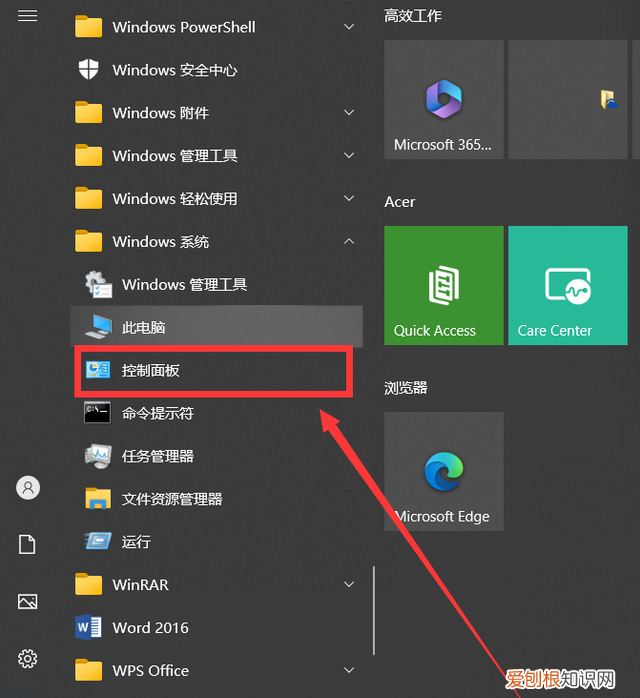Click the 任务管理器 monitor icon

click(98, 455)
